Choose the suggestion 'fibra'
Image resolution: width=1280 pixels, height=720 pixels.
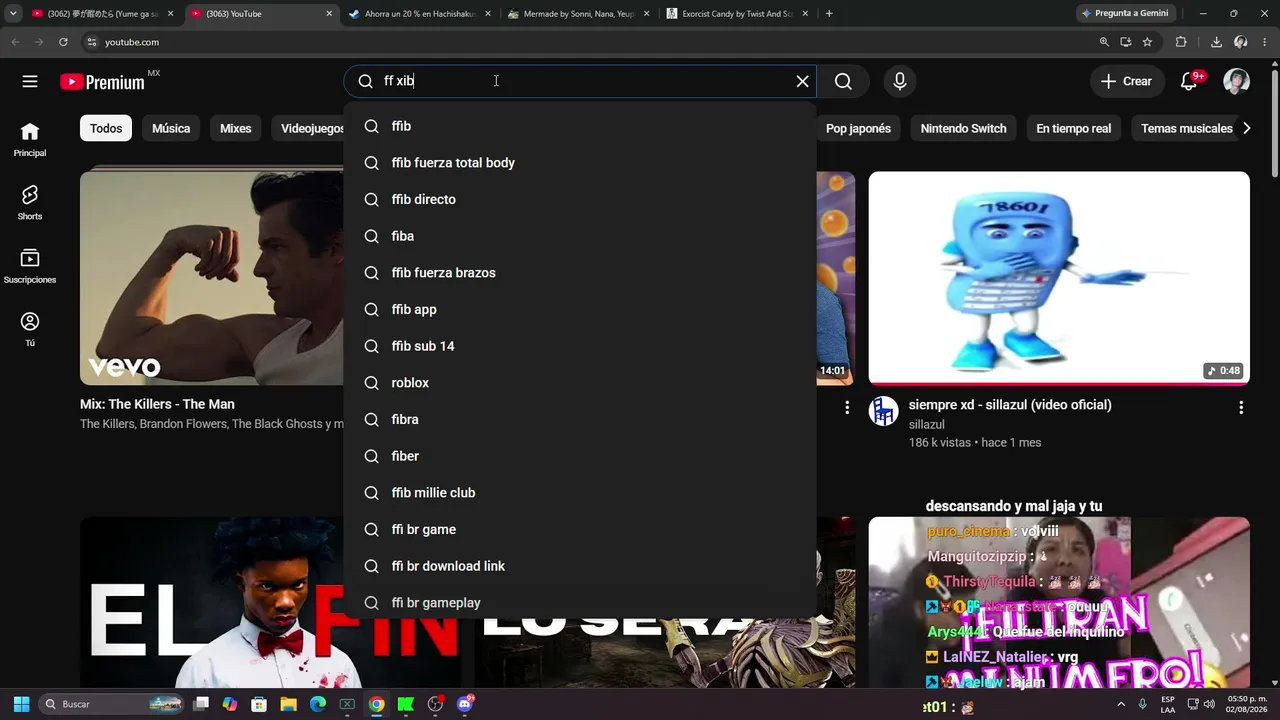coord(580,419)
